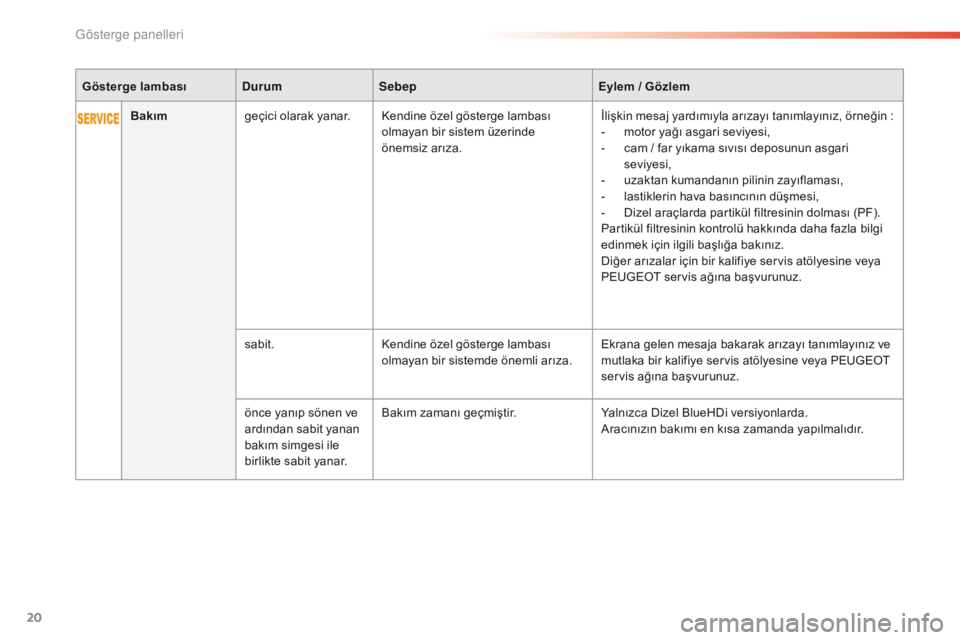
Task: Select 'uzaktan kumandanın pilinin zayıflaması,' item
Action: coord(733,180)
